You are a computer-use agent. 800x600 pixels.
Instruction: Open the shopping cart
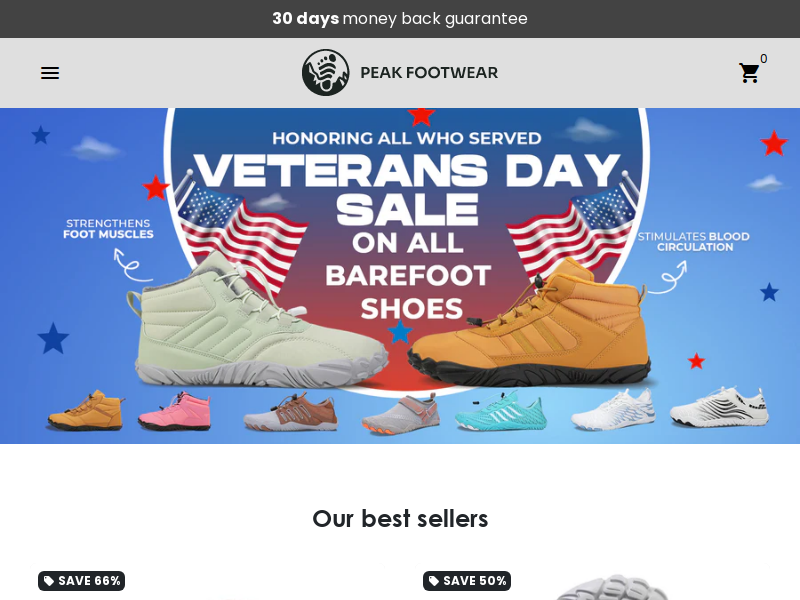point(749,73)
